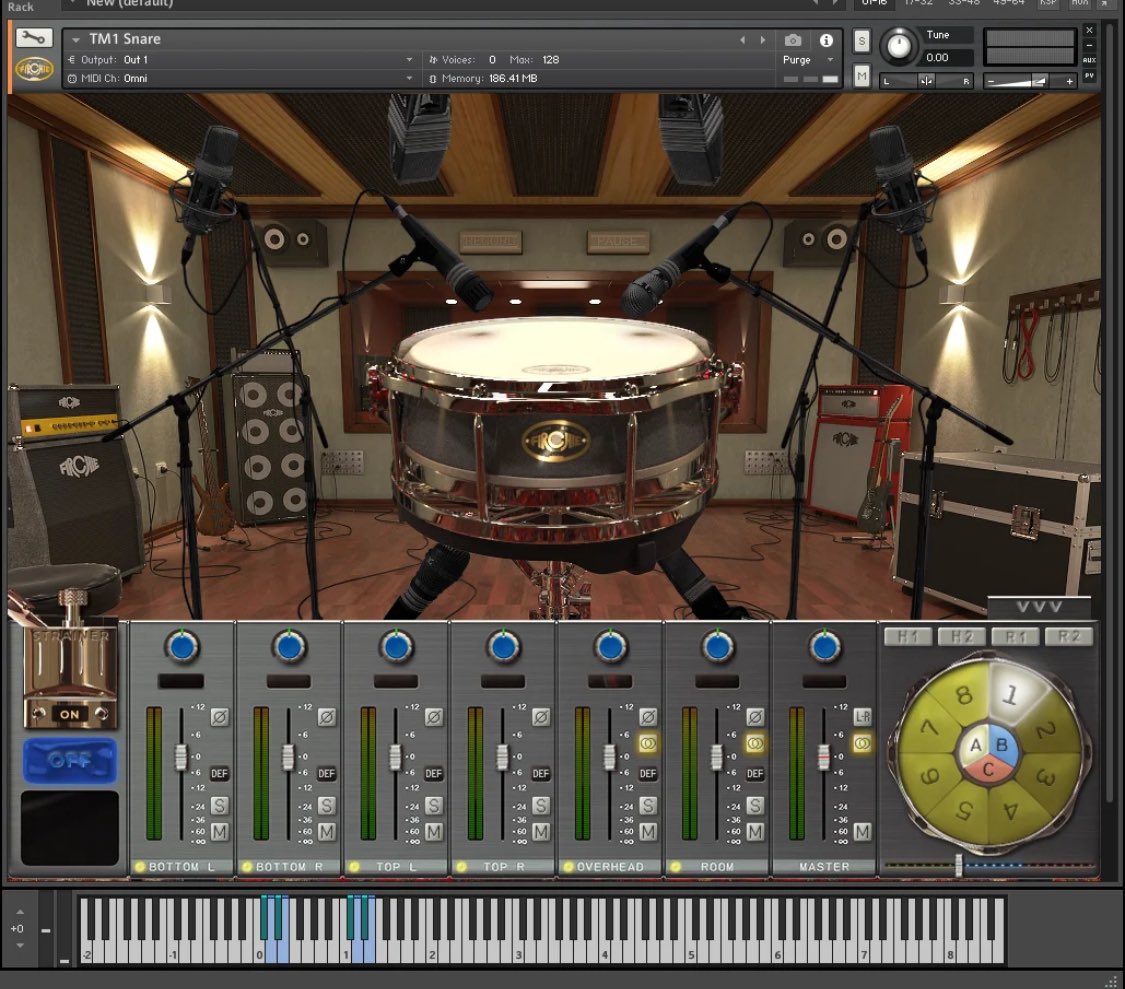Toggle stereo link on MASTER channel
Viewport: 1125px width, 989px height.
click(x=862, y=744)
